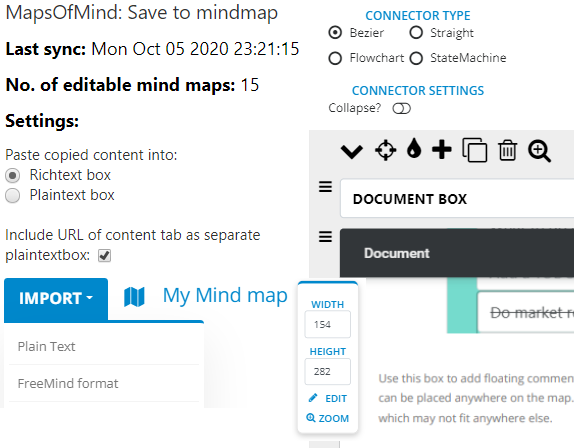Uncheck the include URL checkbox

coord(104,255)
